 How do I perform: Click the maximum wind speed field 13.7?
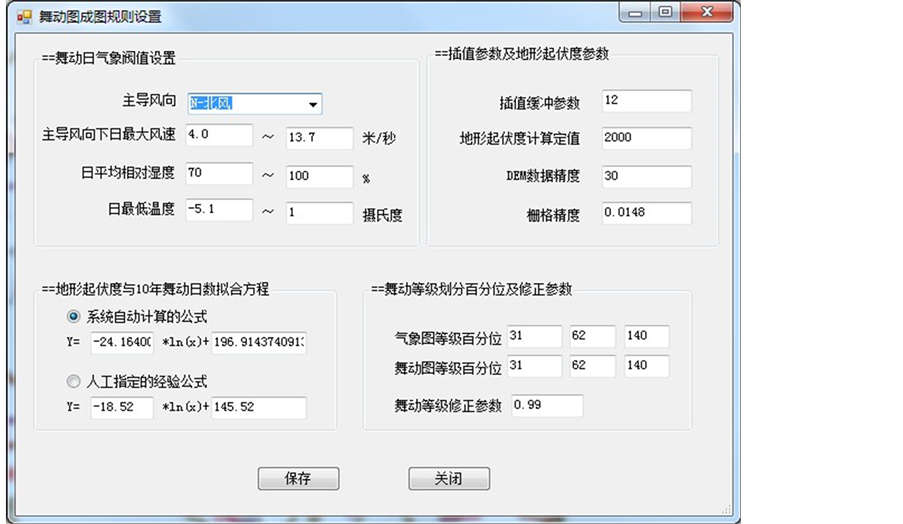click(318, 138)
